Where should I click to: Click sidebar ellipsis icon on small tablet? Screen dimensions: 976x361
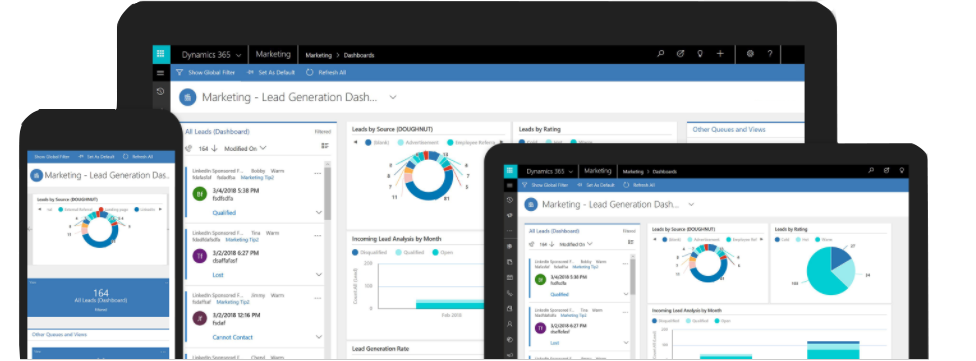click(510, 231)
